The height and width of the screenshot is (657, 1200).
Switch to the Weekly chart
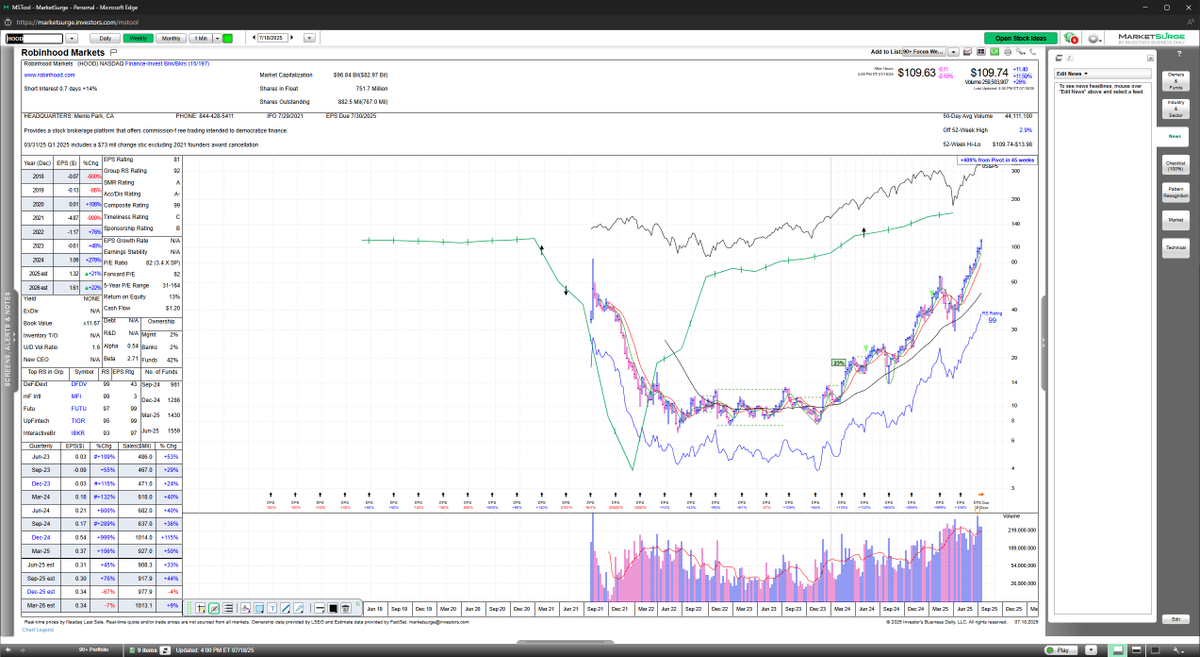138,38
